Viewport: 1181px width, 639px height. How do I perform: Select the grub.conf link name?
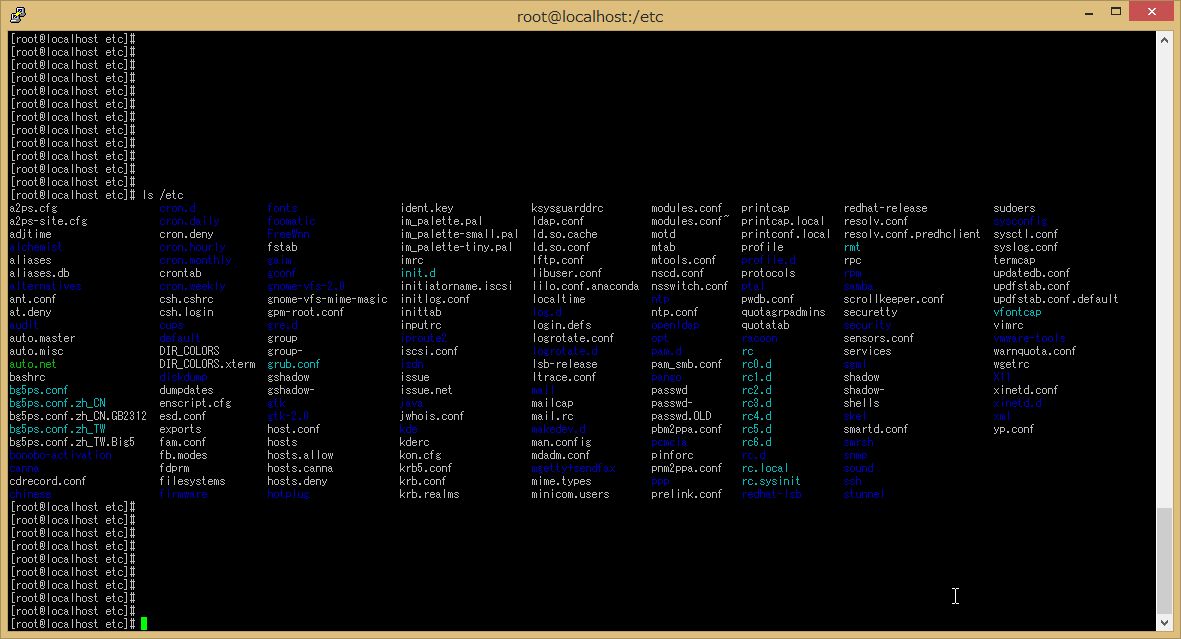294,364
